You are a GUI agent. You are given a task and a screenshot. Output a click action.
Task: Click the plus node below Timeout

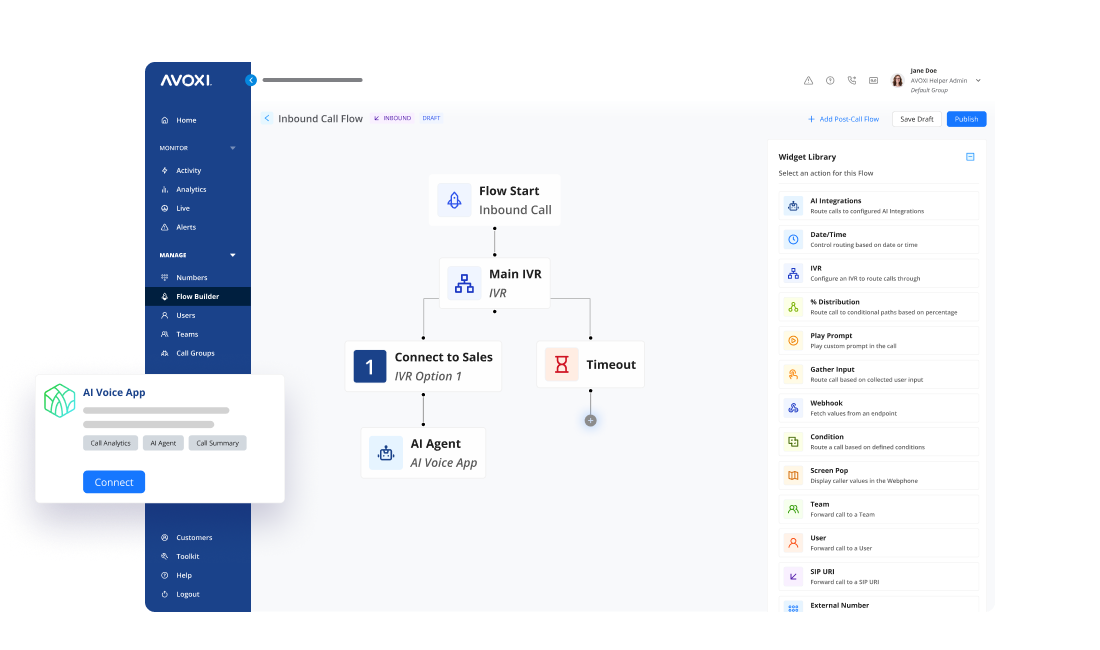click(x=590, y=420)
